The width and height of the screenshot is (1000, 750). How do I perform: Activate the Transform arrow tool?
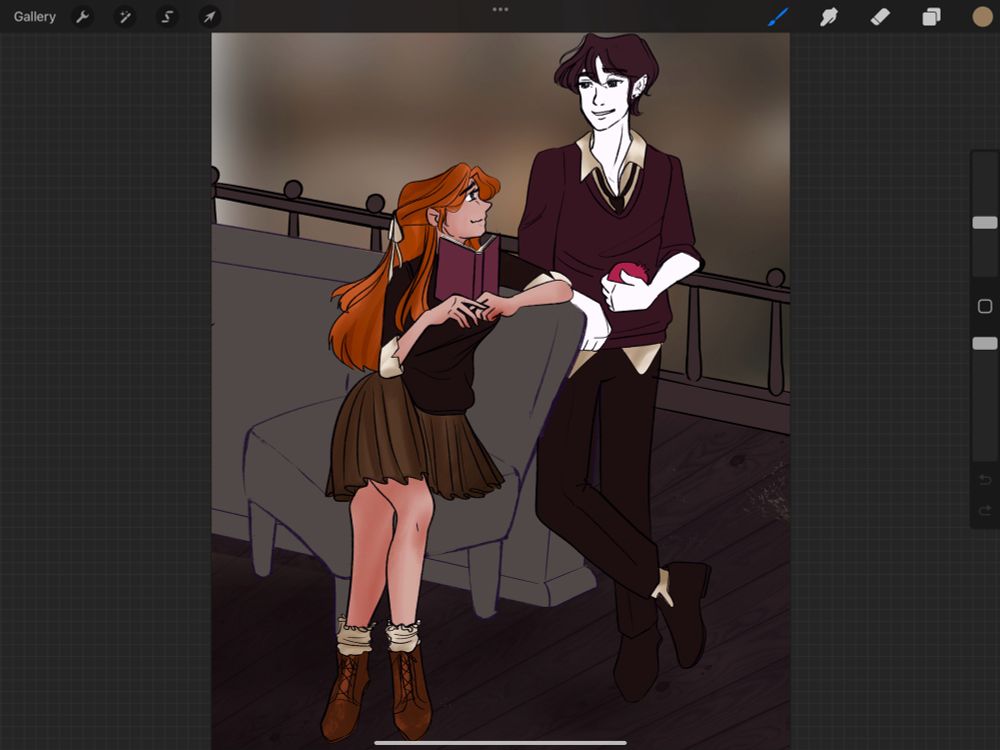(x=209, y=17)
